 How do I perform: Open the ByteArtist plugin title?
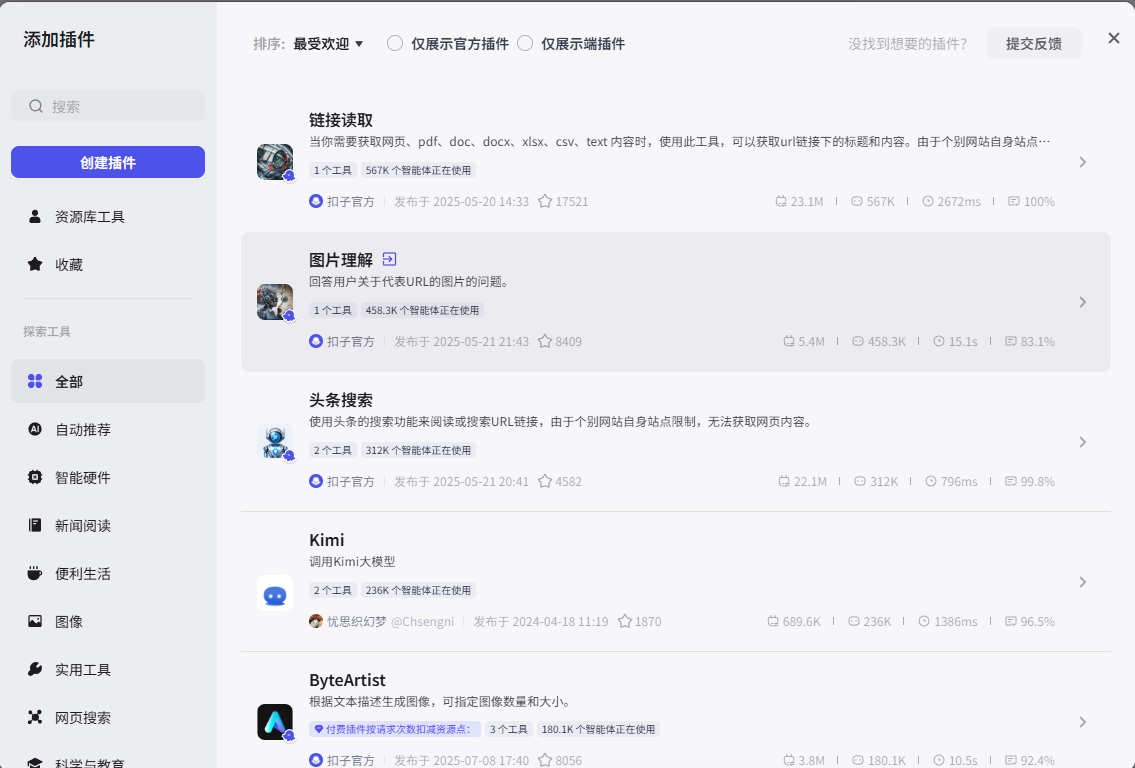point(347,680)
